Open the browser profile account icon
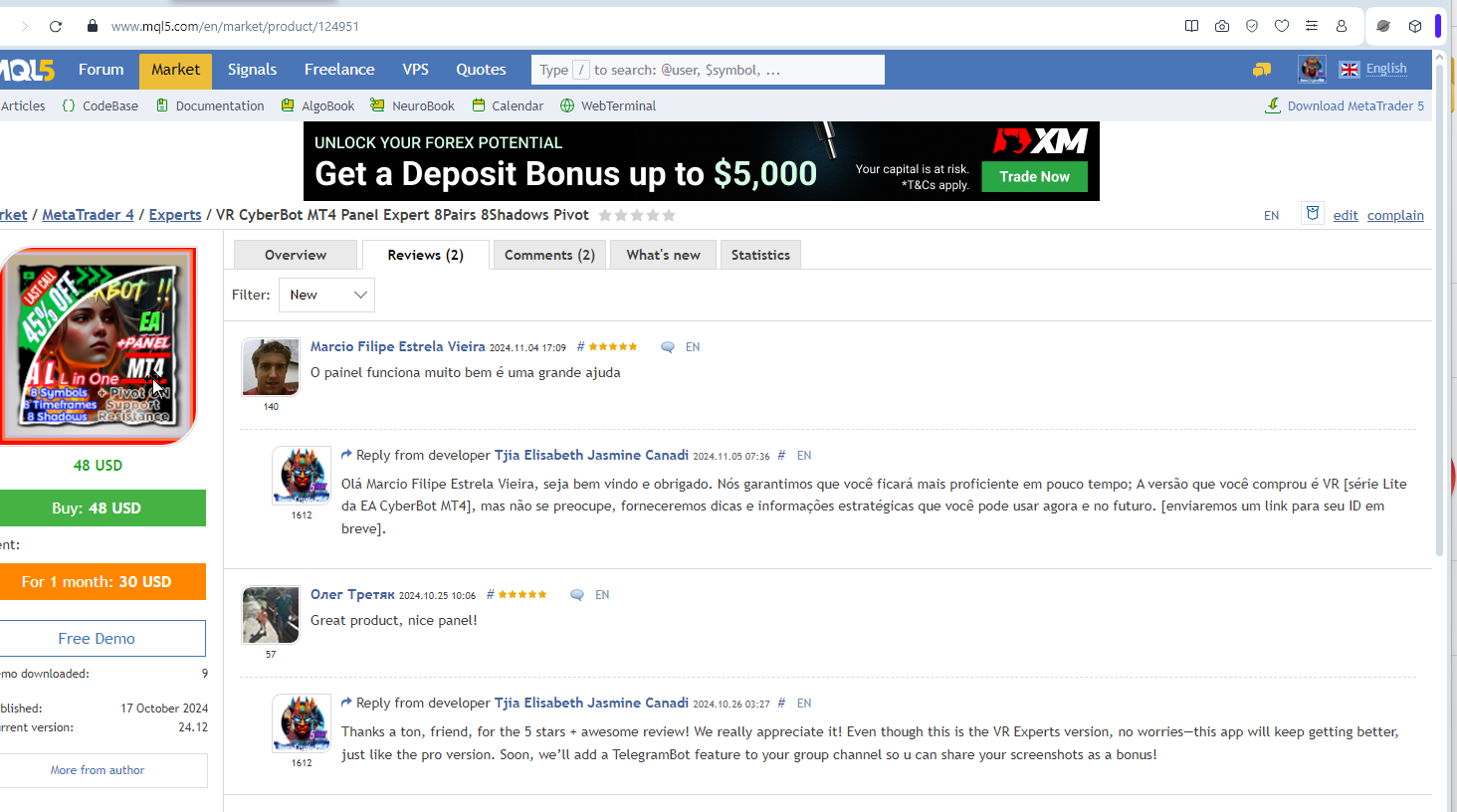 tap(1342, 26)
